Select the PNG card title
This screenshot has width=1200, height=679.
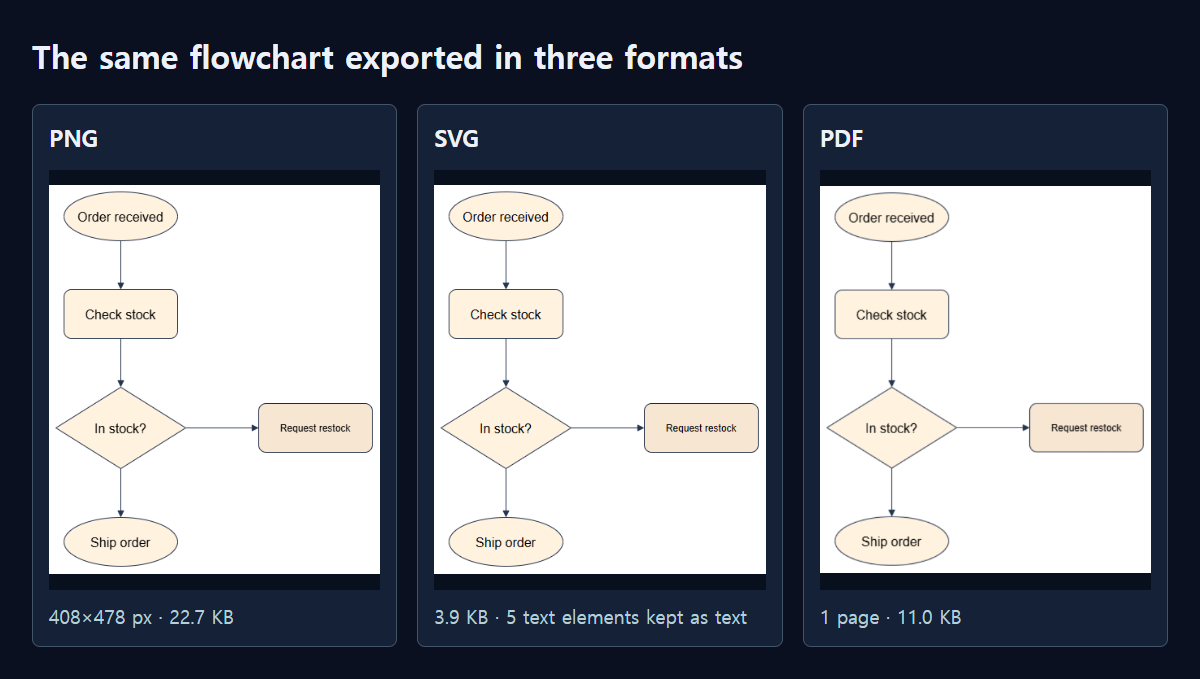[x=74, y=139]
